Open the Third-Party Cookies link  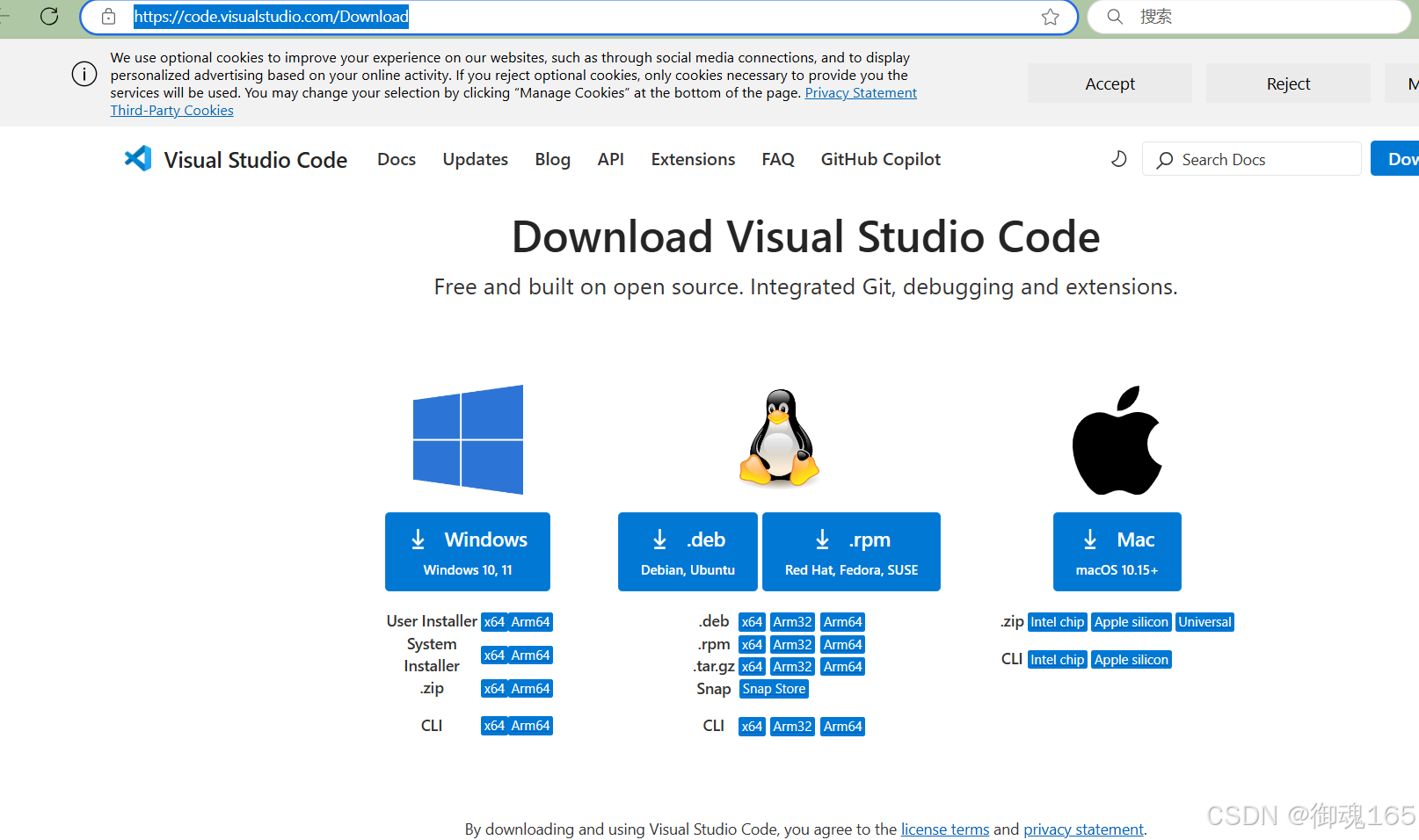(172, 111)
